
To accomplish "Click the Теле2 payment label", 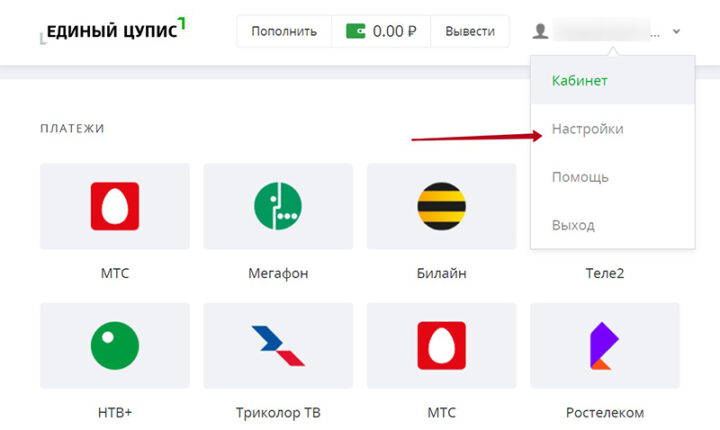I will click(604, 273).
